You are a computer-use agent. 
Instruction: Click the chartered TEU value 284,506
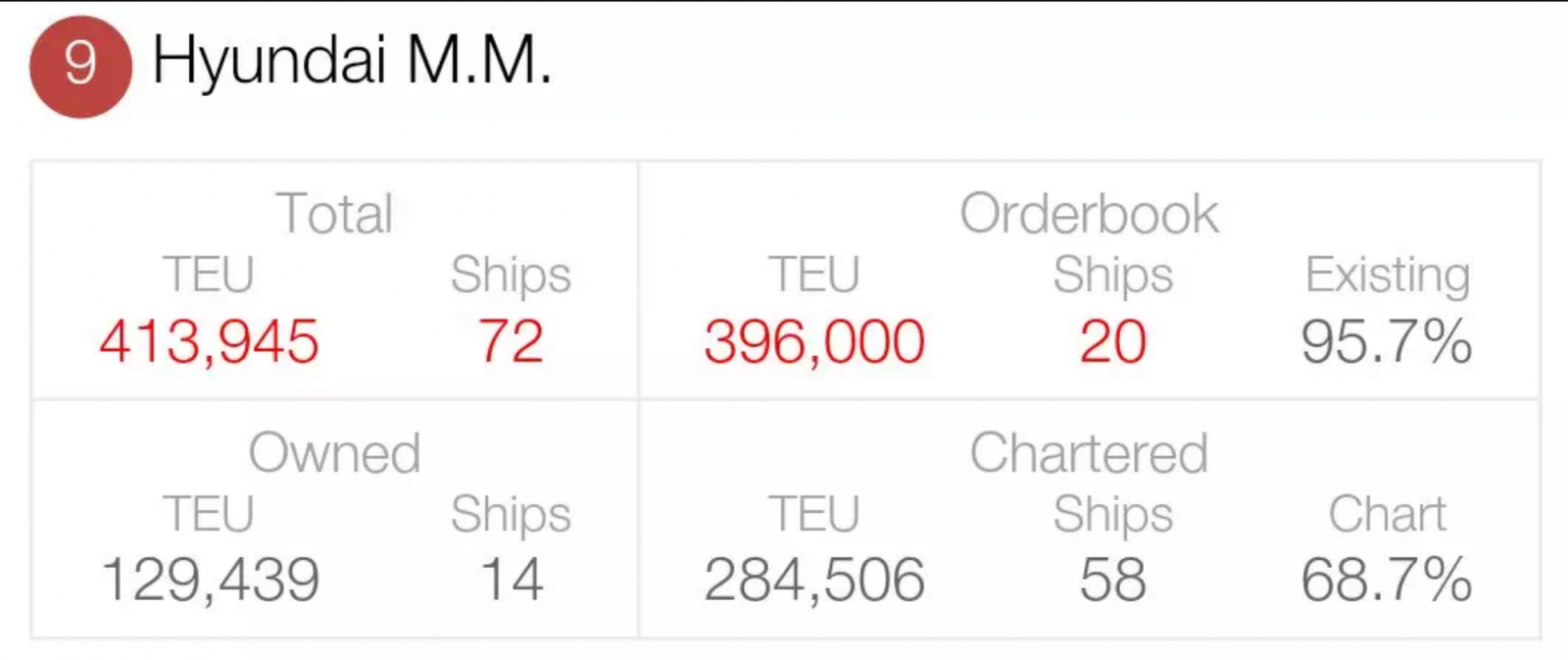[x=814, y=580]
